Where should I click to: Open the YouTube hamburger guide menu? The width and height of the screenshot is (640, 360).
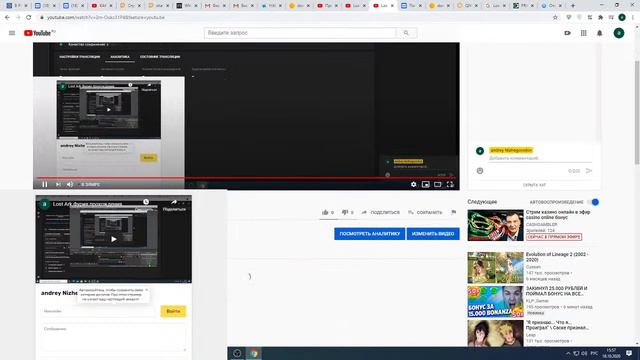12,33
